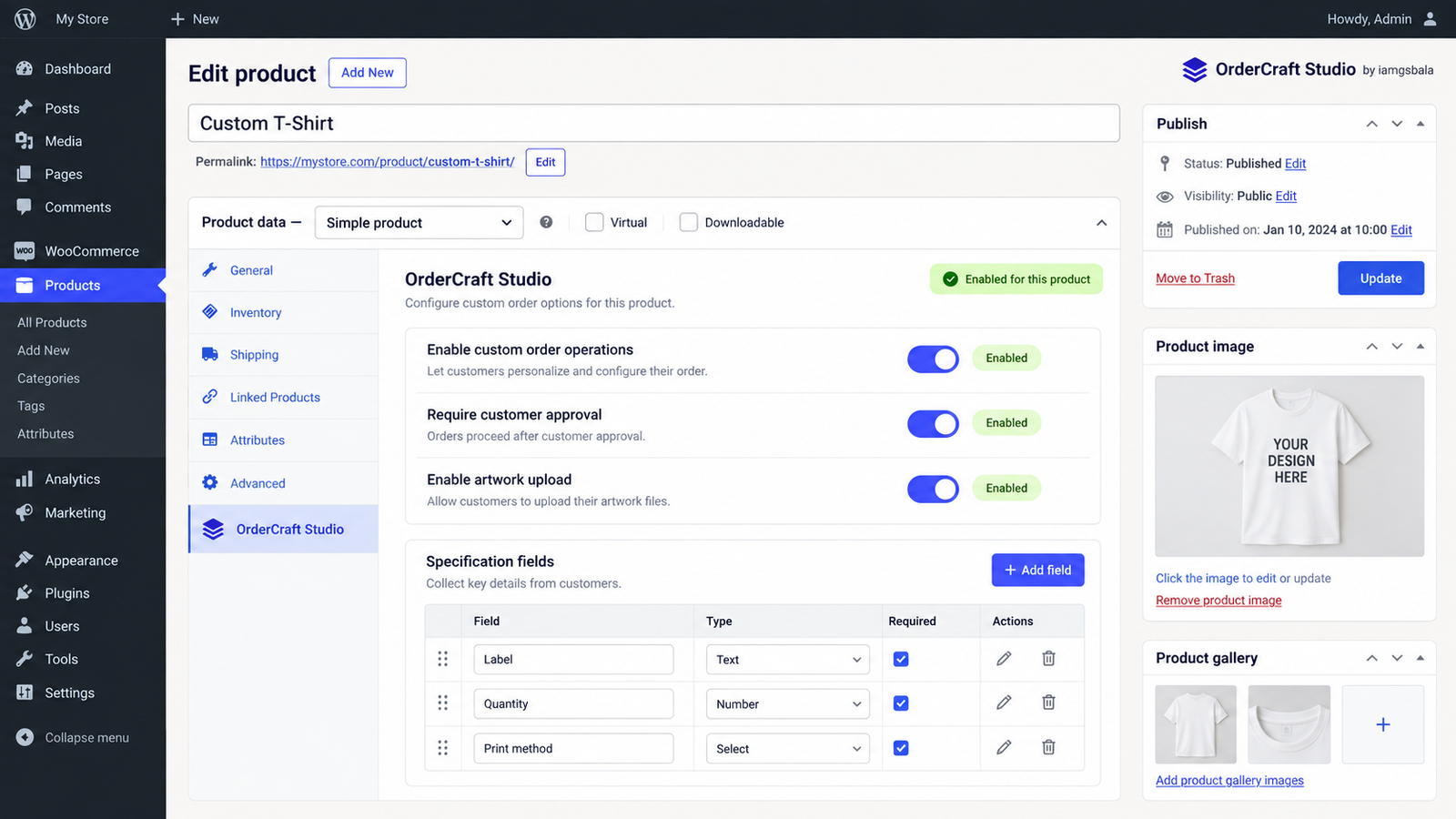The height and width of the screenshot is (819, 1456).
Task: Uncheck Required for Print method field
Action: point(901,748)
